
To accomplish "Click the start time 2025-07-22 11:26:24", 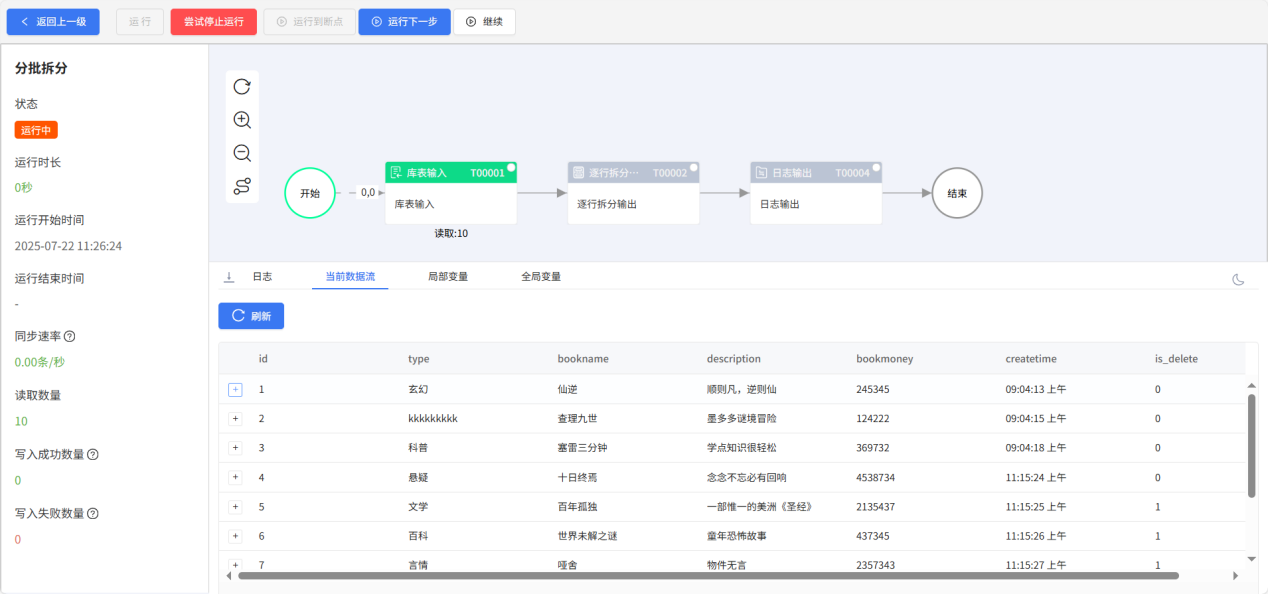I will (x=68, y=246).
